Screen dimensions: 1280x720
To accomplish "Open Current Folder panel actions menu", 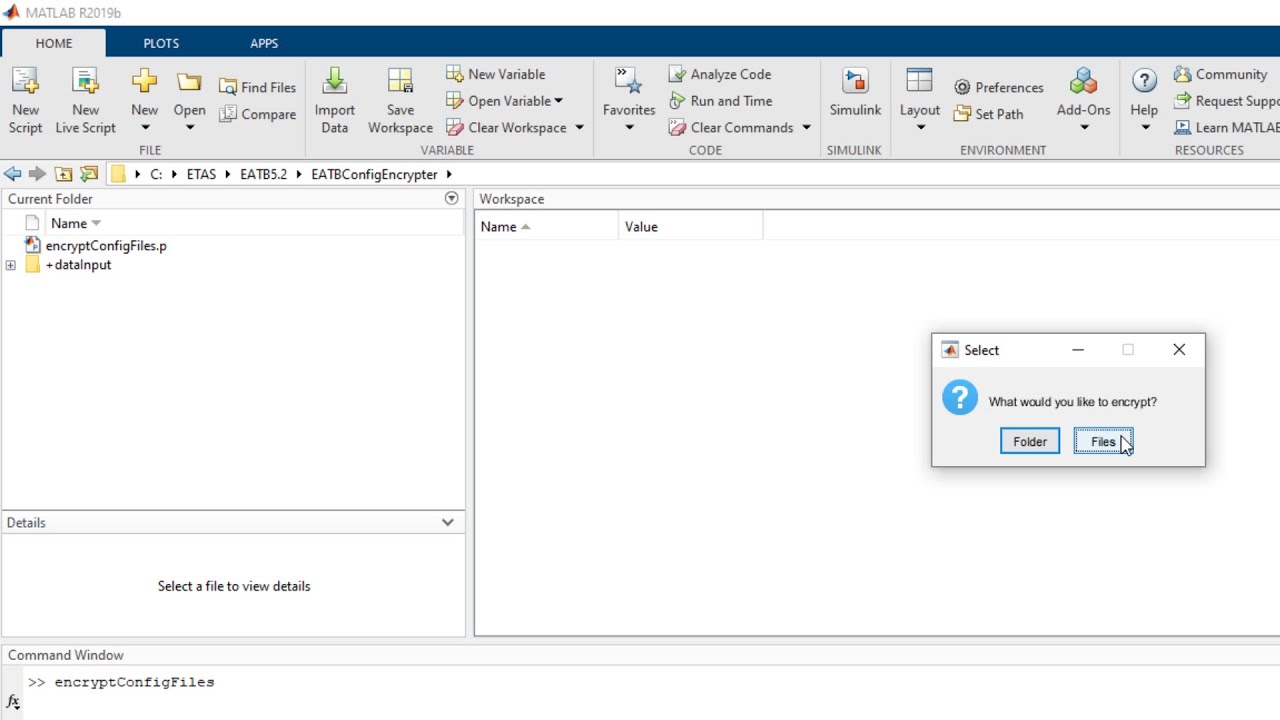I will [x=451, y=198].
